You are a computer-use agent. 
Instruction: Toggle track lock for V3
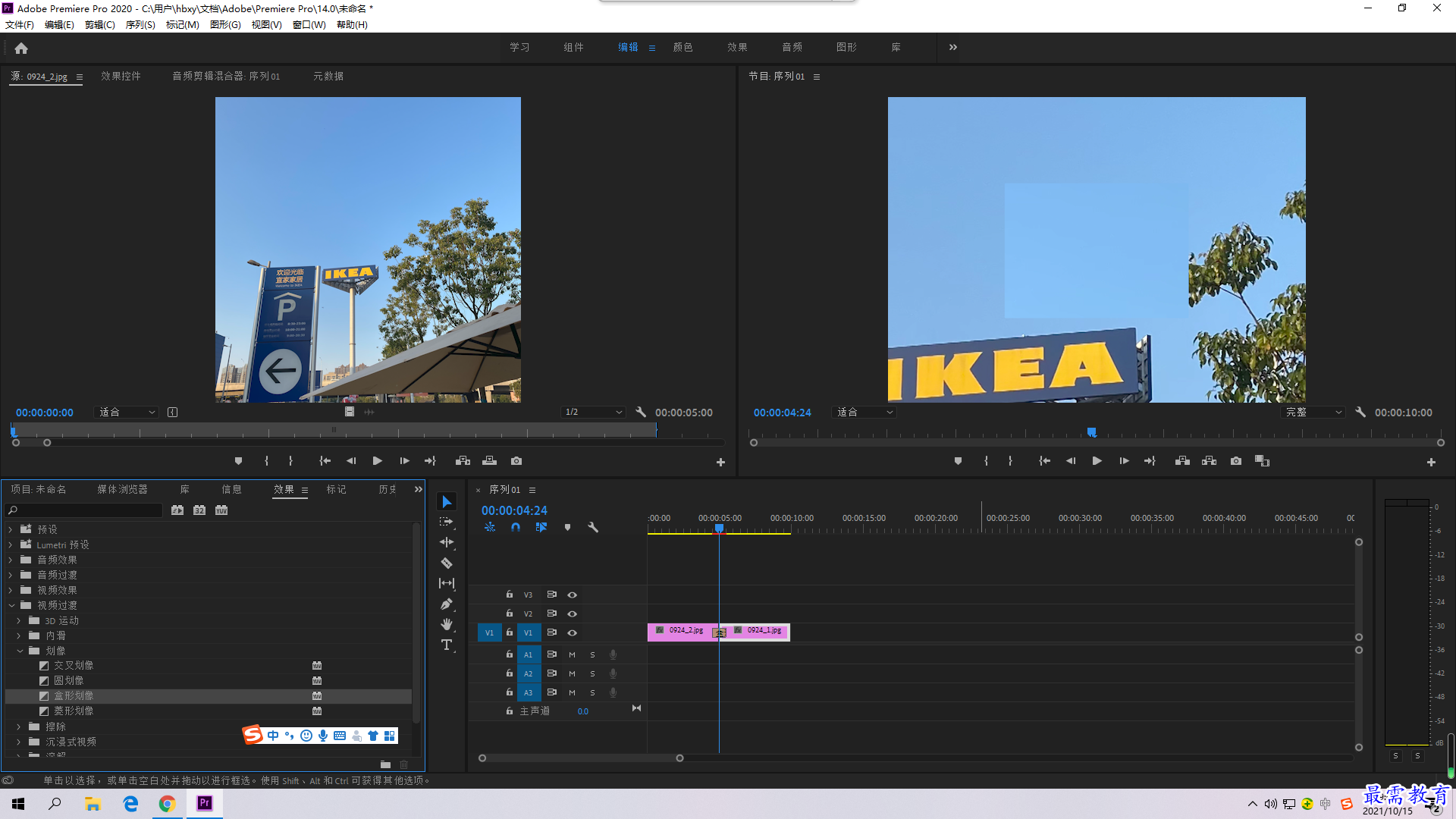tap(510, 595)
